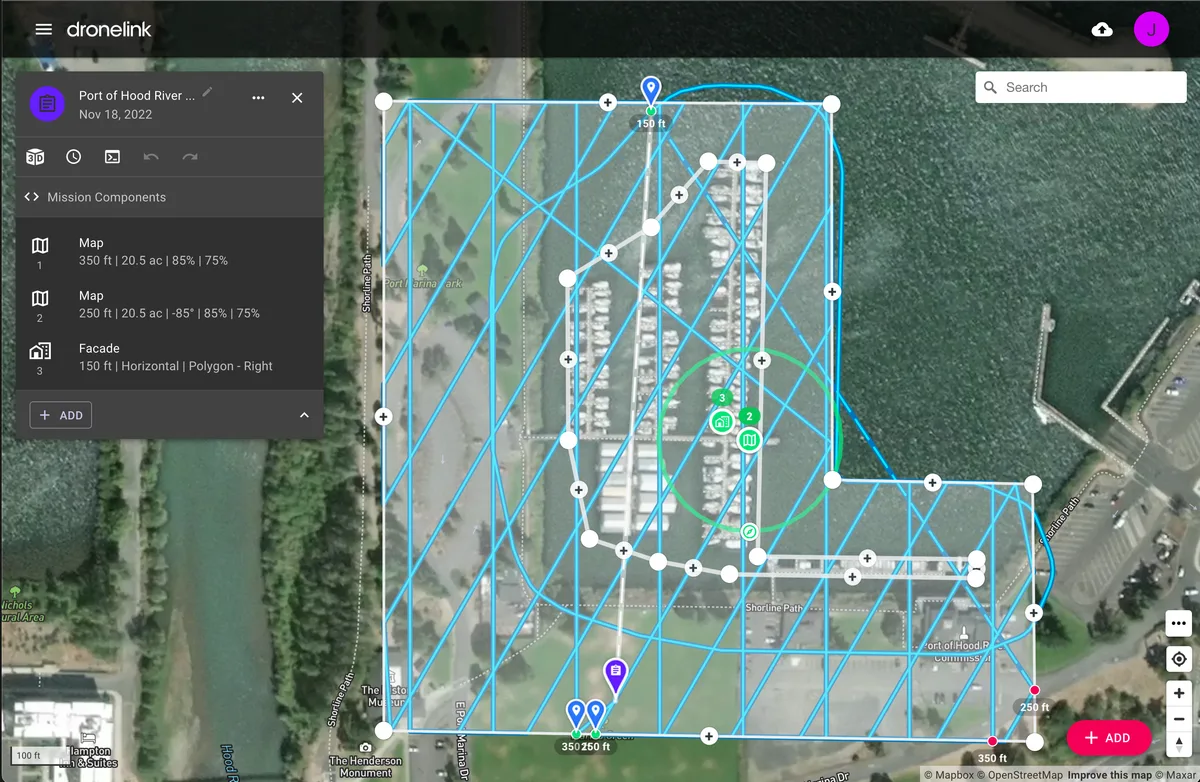Open the plan more options menu
Screen dimensions: 1200x782
point(258,98)
